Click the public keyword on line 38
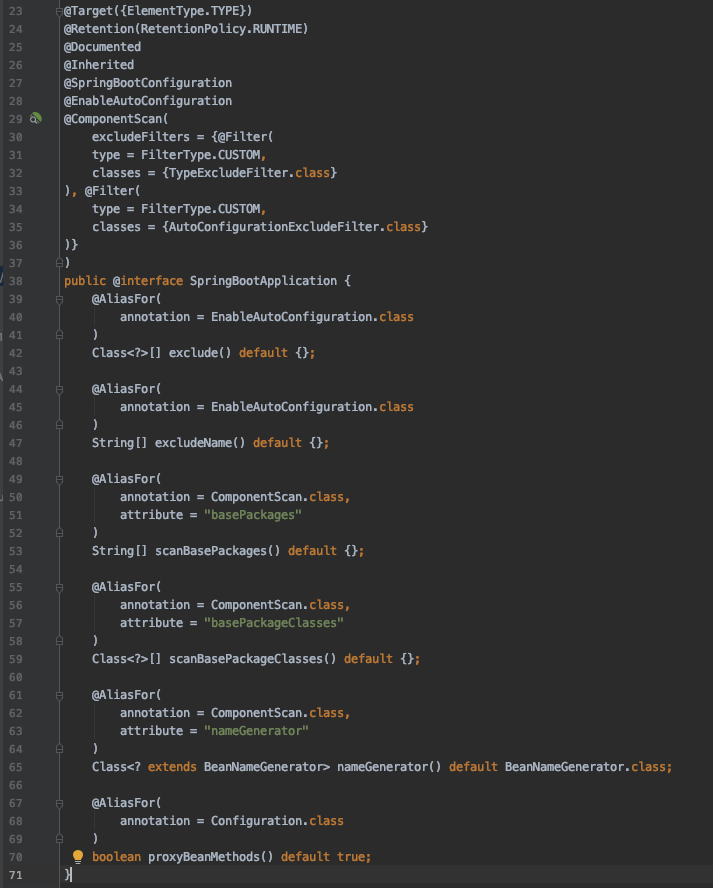The height and width of the screenshot is (888, 713). tap(85, 281)
